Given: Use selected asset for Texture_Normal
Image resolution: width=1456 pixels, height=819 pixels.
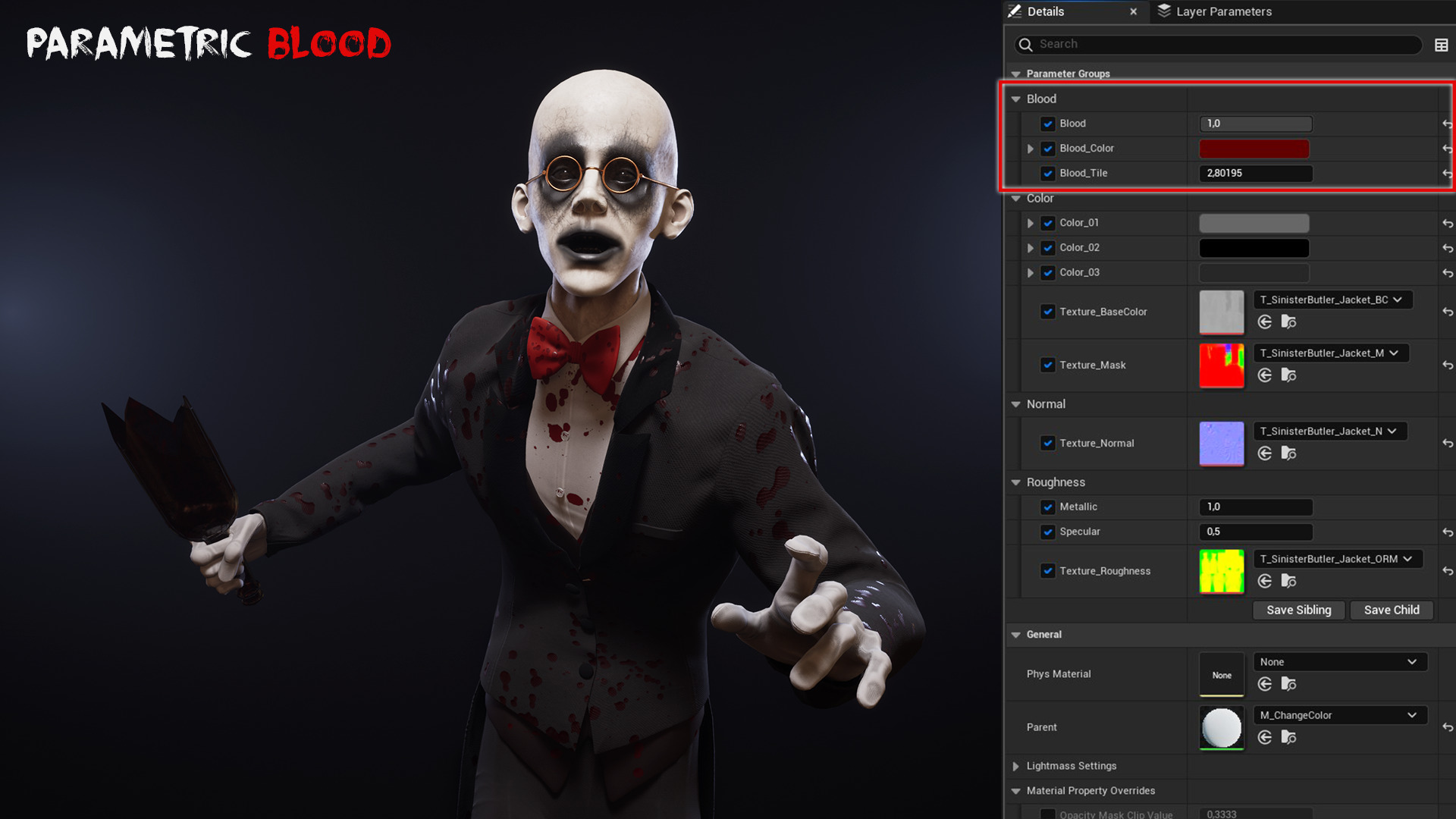Looking at the screenshot, I should coord(1264,453).
